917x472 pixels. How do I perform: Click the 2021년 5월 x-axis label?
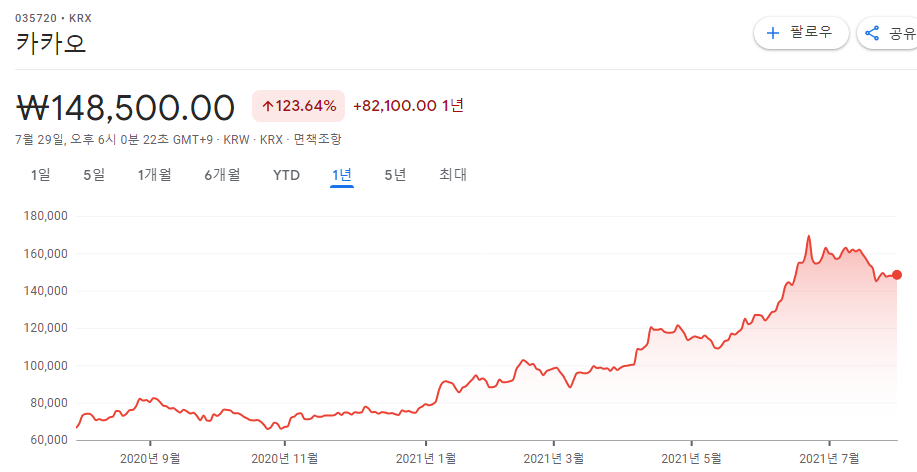tap(691, 459)
